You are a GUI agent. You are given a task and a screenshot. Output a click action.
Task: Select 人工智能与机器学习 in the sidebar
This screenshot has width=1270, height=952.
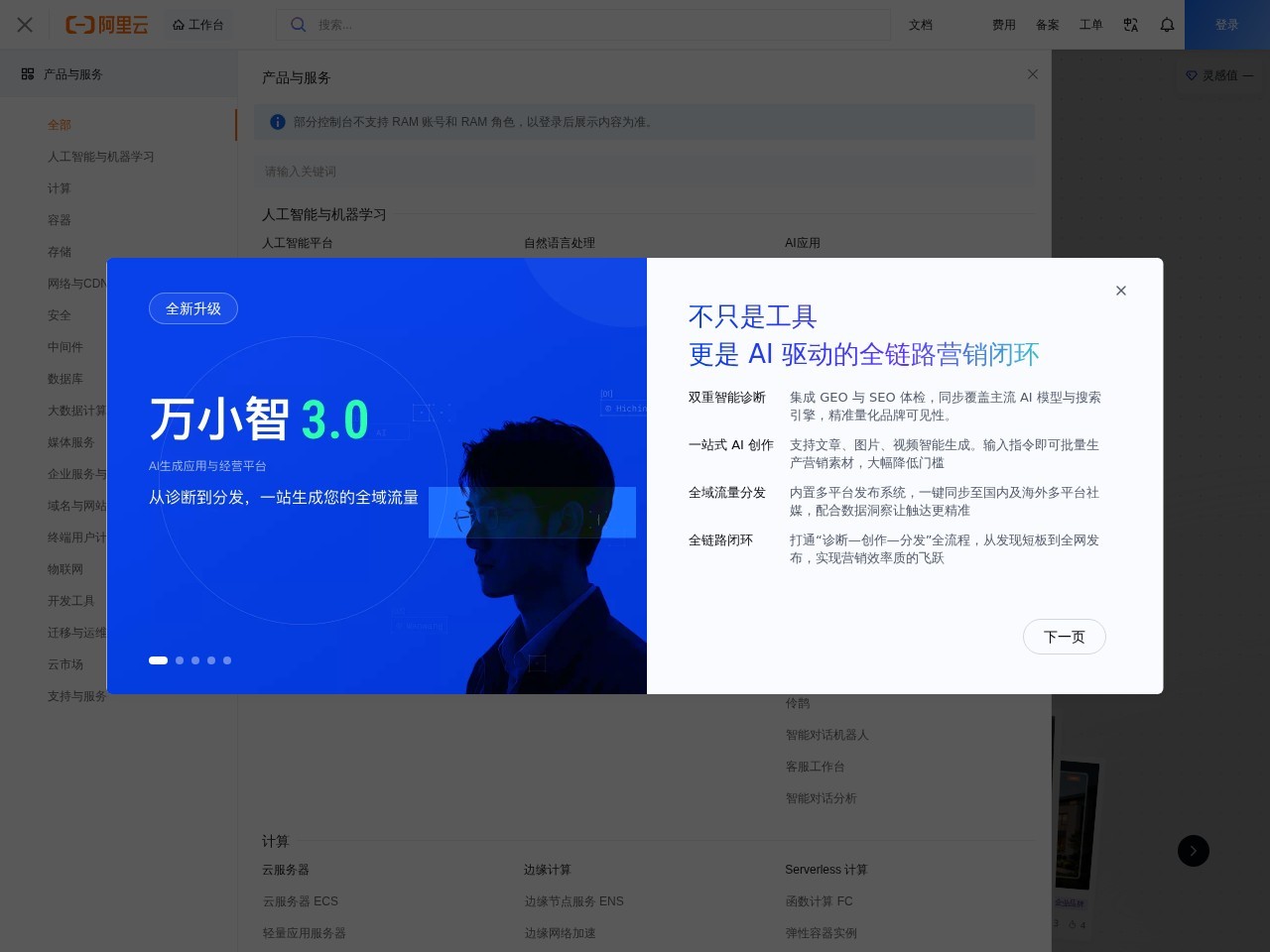tap(101, 157)
